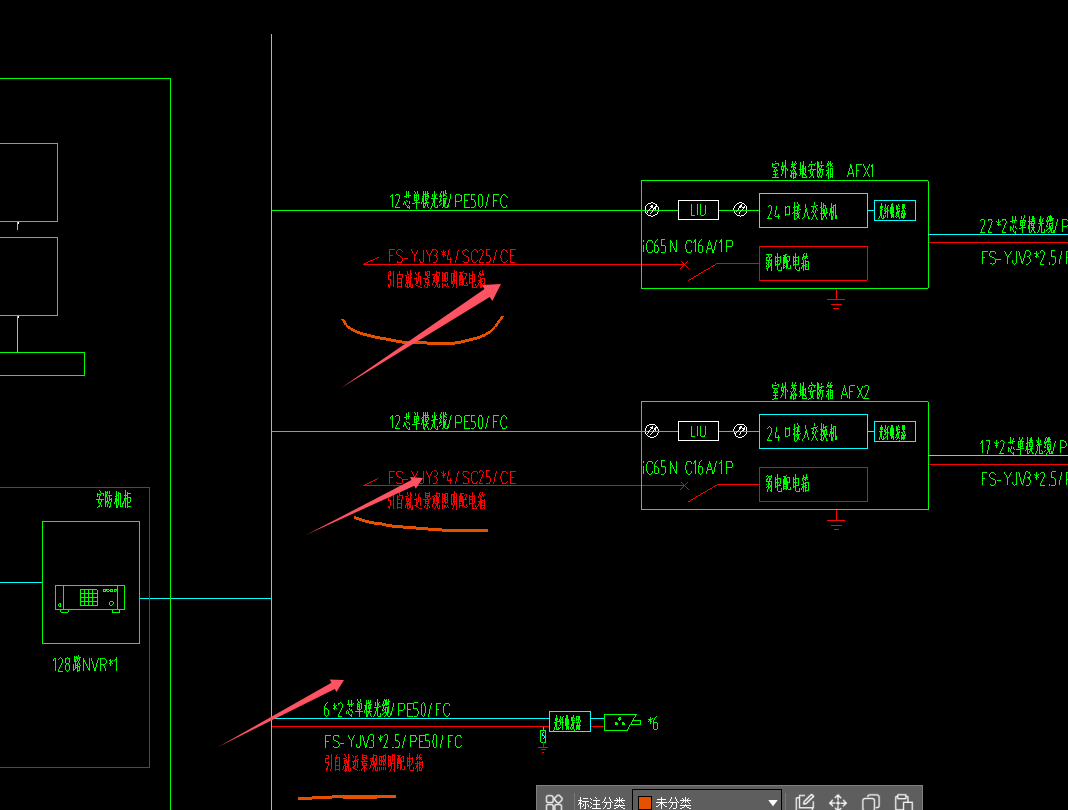Select the 17*2芯单模光缆 label right of AFX2

1023,446
